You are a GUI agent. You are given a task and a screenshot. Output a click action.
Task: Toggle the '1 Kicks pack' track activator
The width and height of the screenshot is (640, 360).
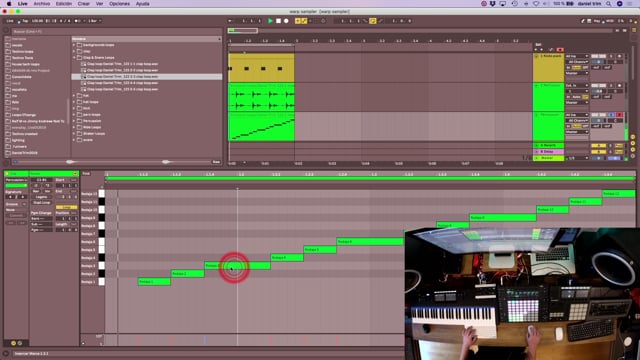pyautogui.click(x=598, y=56)
